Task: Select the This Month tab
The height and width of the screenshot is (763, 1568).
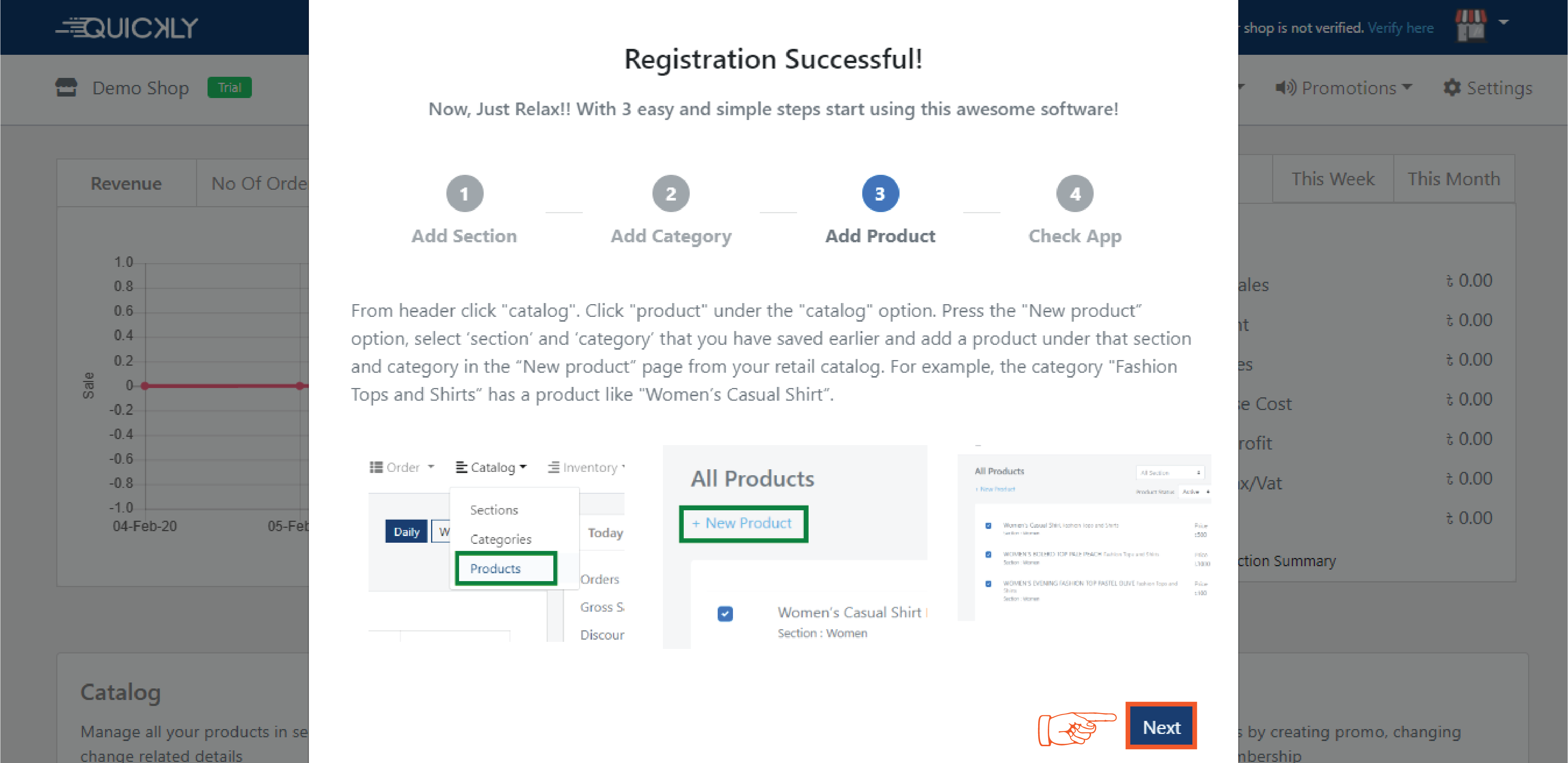Action: click(1453, 179)
